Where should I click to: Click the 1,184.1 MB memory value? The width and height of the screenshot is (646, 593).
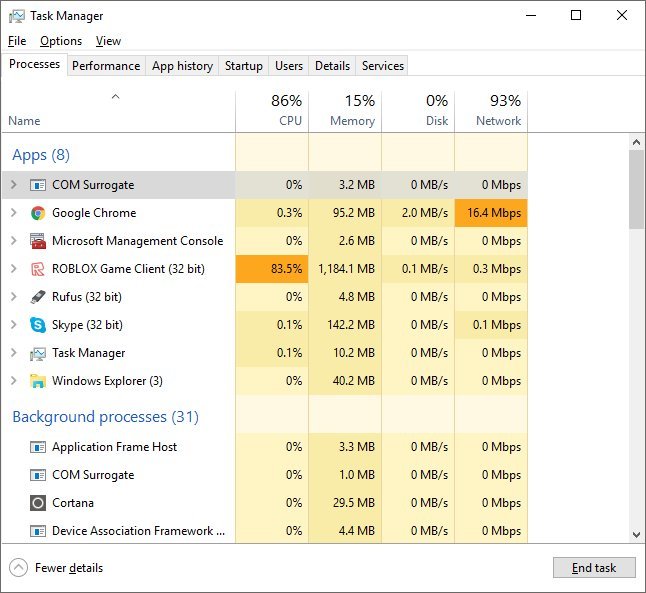pyautogui.click(x=346, y=269)
